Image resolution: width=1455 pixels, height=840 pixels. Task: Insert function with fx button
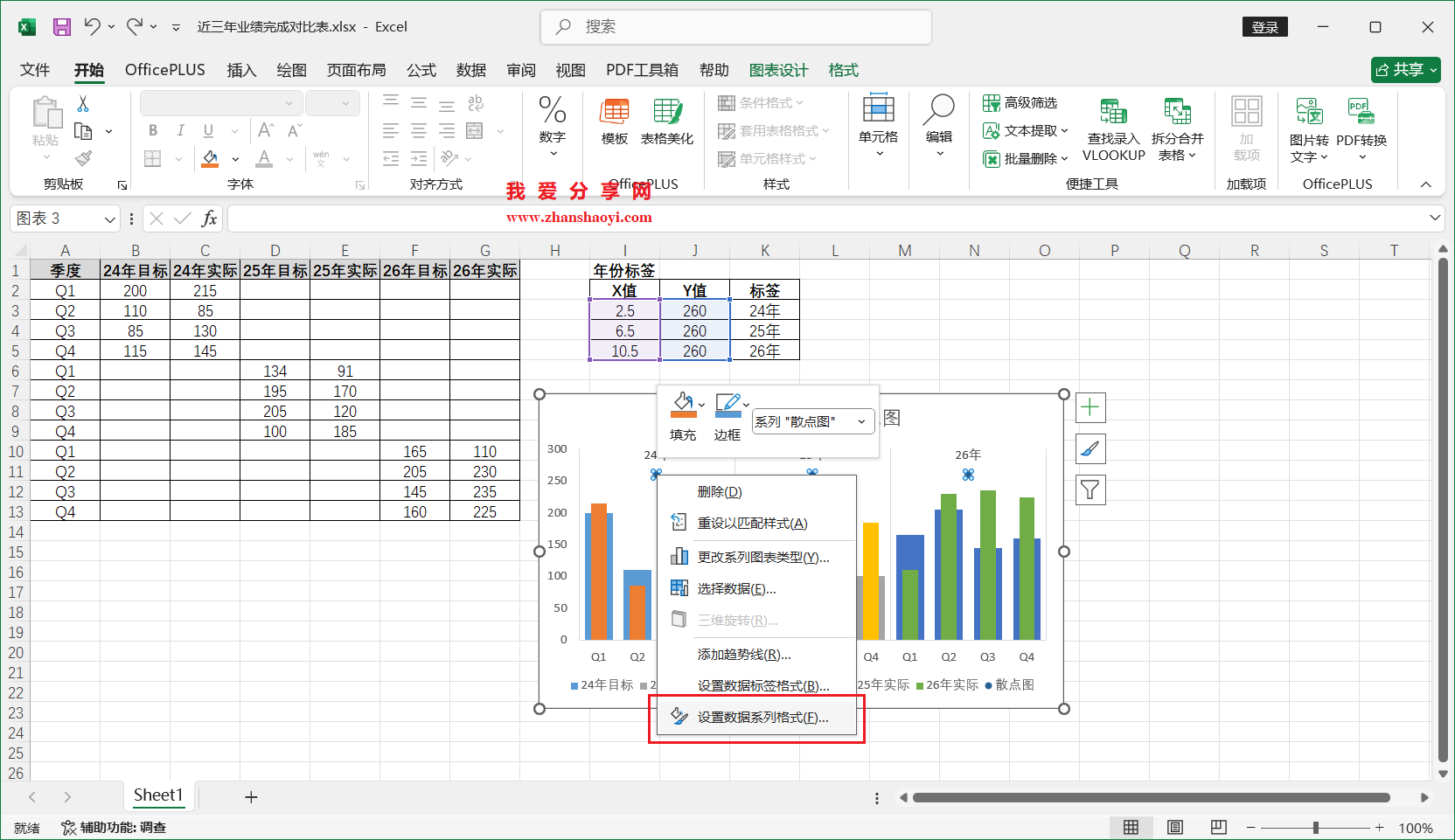point(209,219)
